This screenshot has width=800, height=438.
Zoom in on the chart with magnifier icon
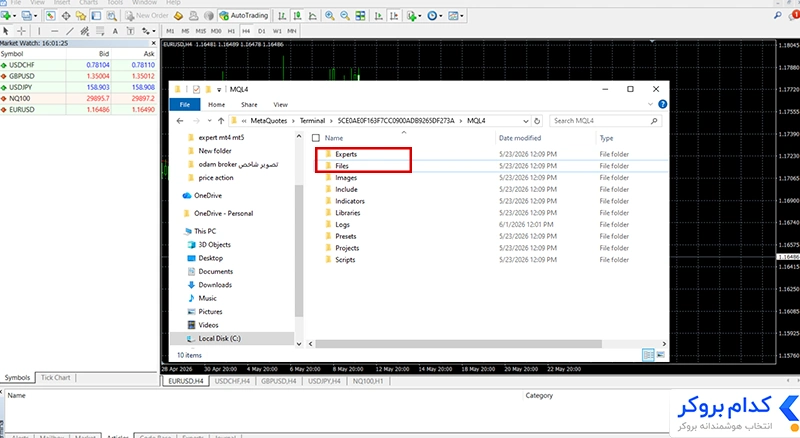click(330, 16)
